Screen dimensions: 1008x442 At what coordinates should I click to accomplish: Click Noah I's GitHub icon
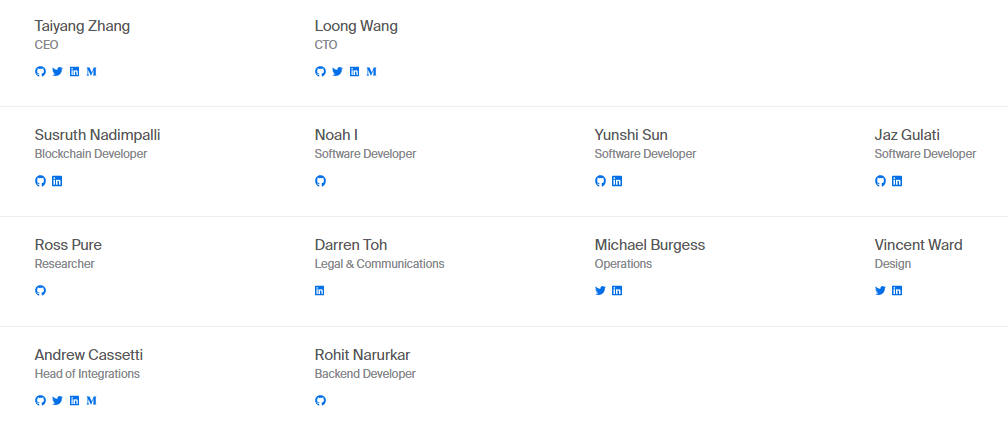click(x=320, y=181)
